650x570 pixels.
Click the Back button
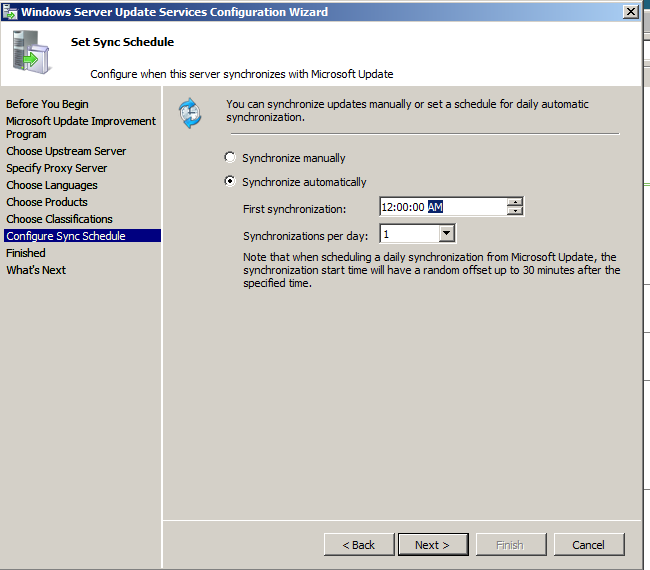tap(359, 544)
